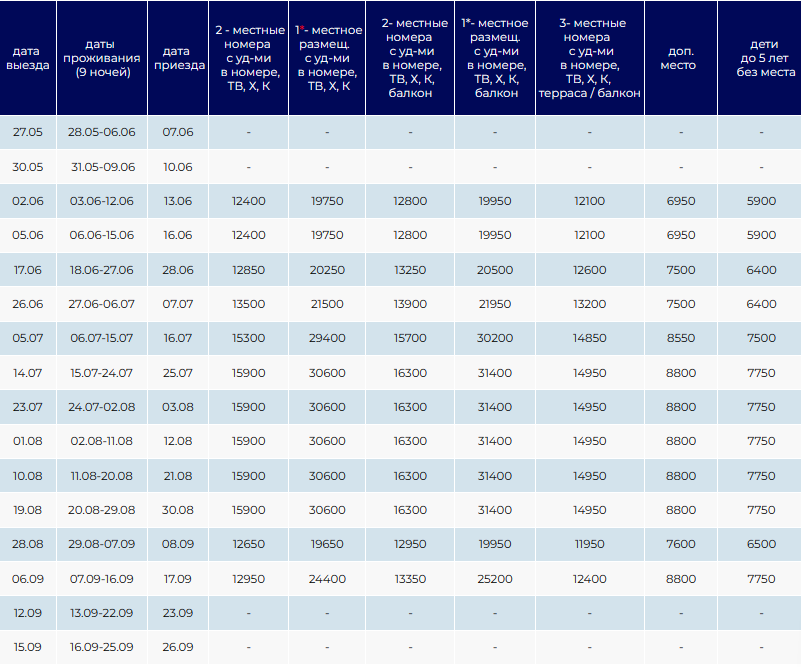Click extra bed price 7600
Image resolution: width=801 pixels, height=667 pixels.
(681, 544)
